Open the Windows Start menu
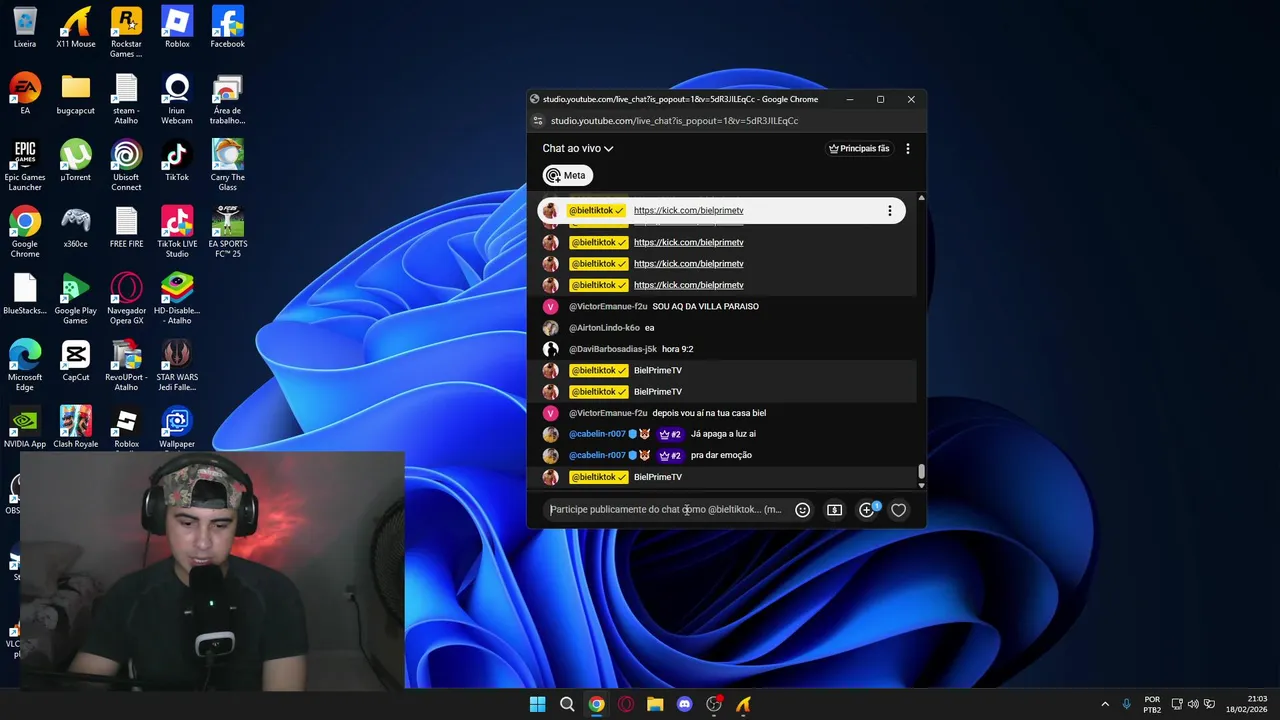The image size is (1280, 720). [537, 704]
